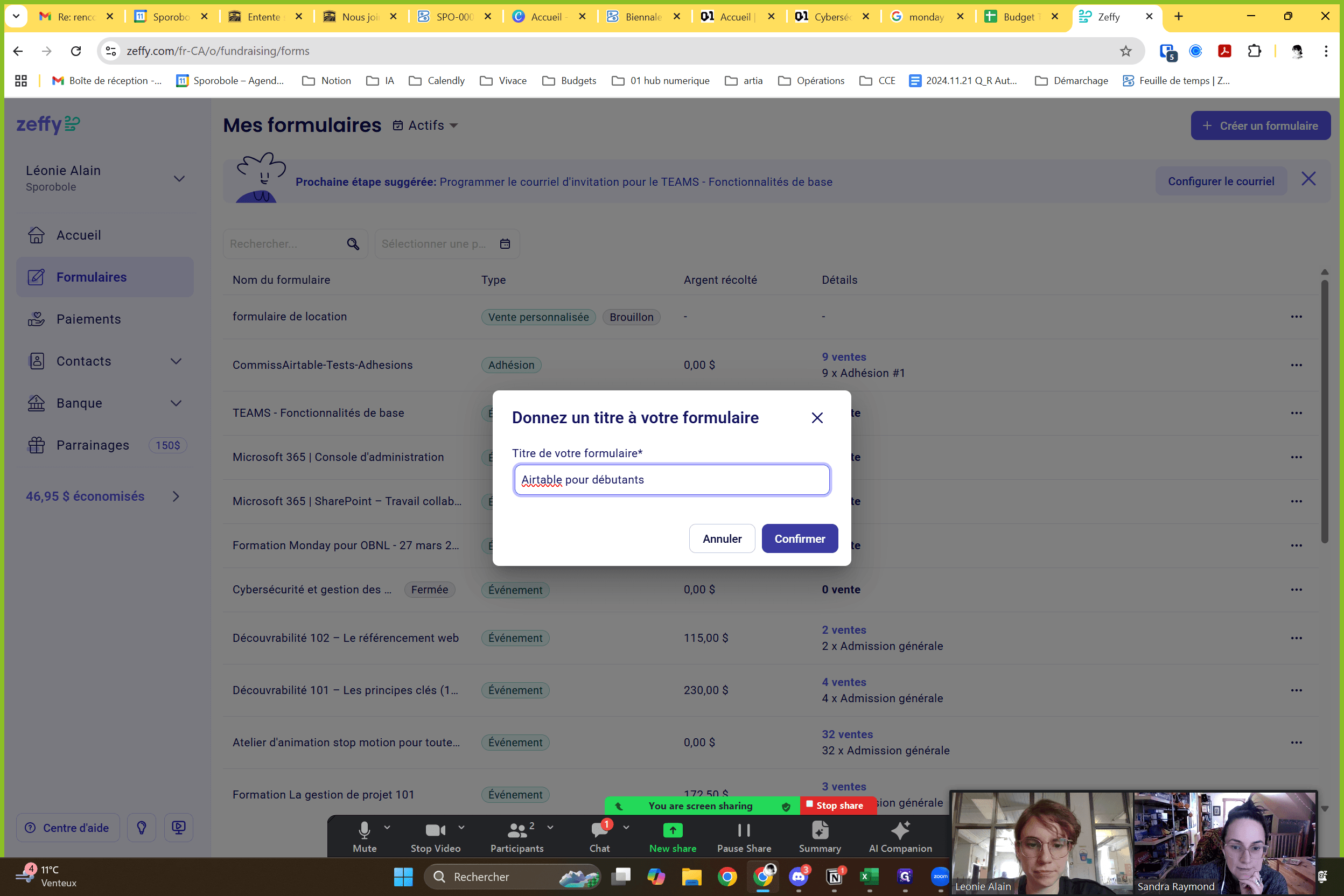
Task: Click Windows Start button
Action: [403, 877]
